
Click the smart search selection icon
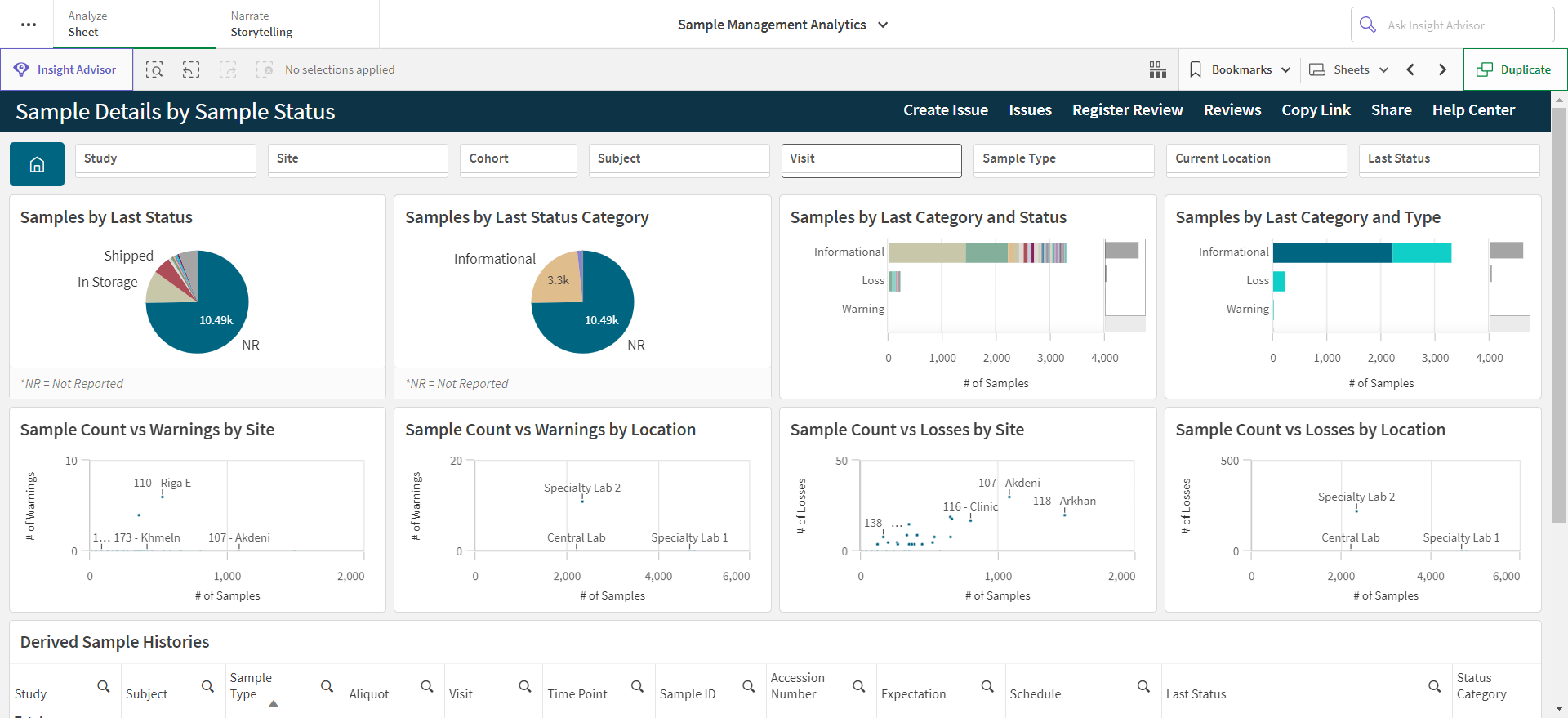[154, 69]
